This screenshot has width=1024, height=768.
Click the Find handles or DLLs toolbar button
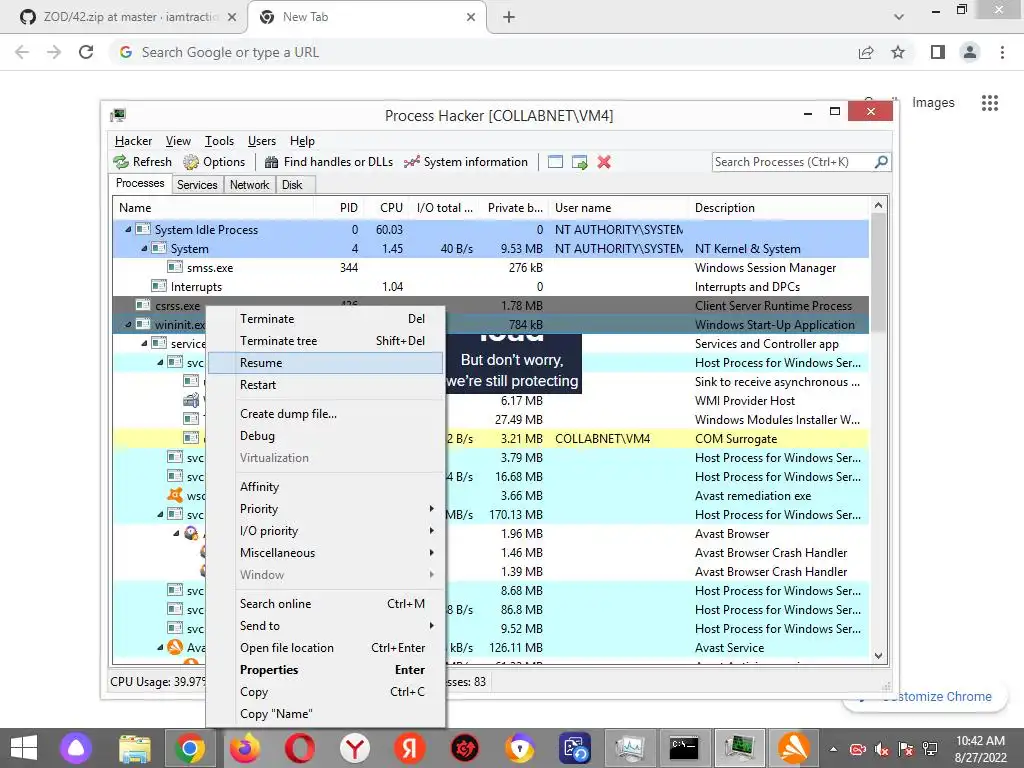pos(328,162)
